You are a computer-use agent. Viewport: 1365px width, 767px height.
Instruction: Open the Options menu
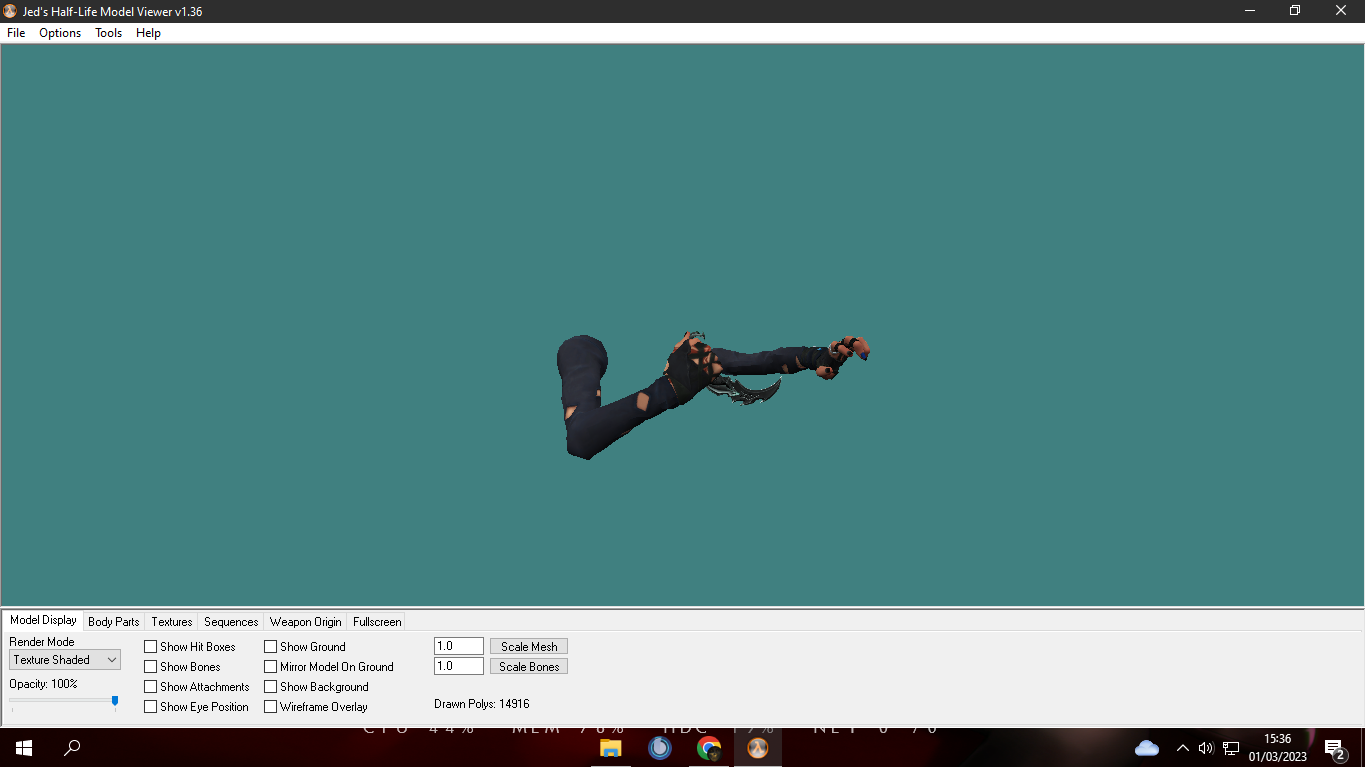coord(60,33)
